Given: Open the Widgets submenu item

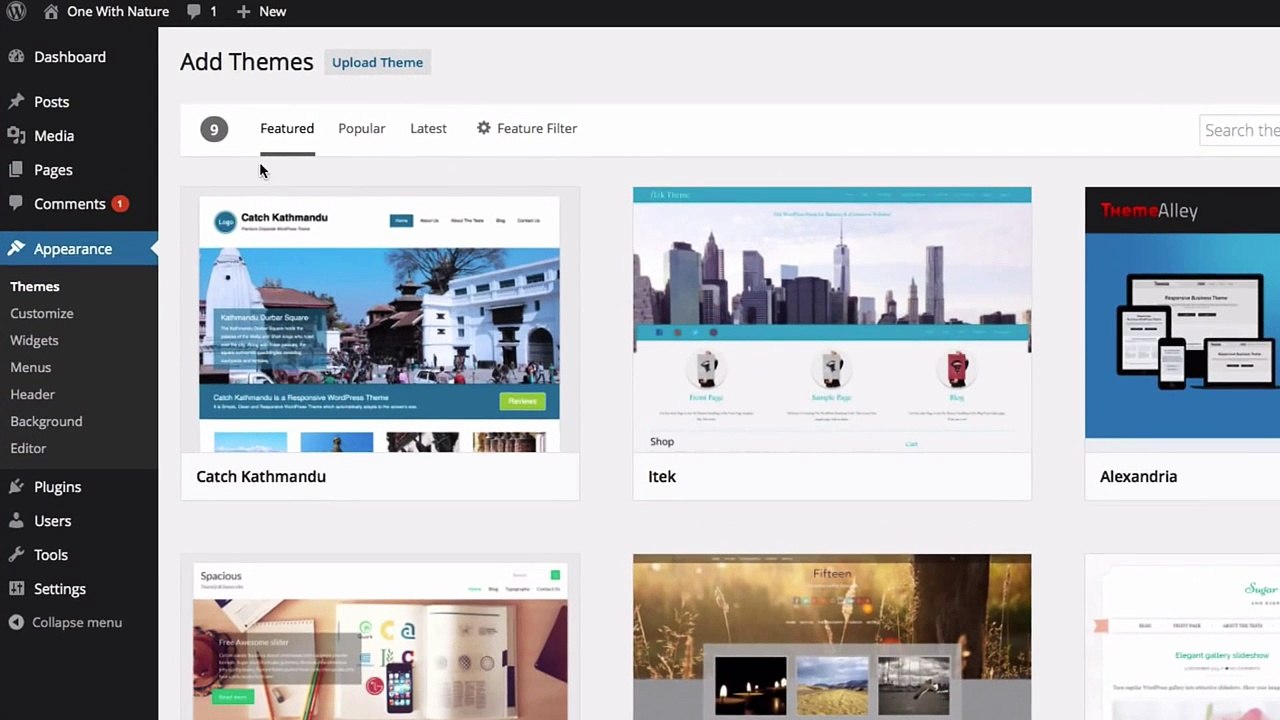Looking at the screenshot, I should pos(34,340).
